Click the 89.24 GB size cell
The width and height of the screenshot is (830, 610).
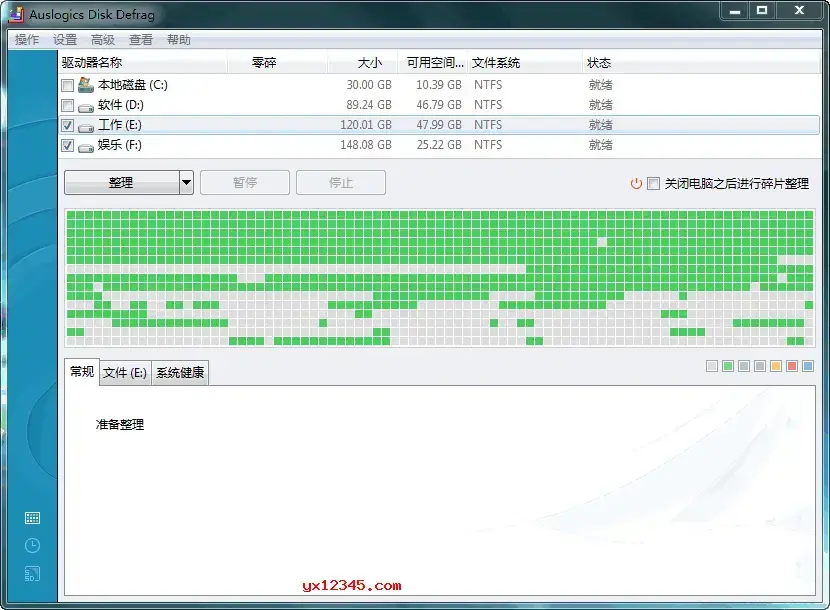pos(369,105)
